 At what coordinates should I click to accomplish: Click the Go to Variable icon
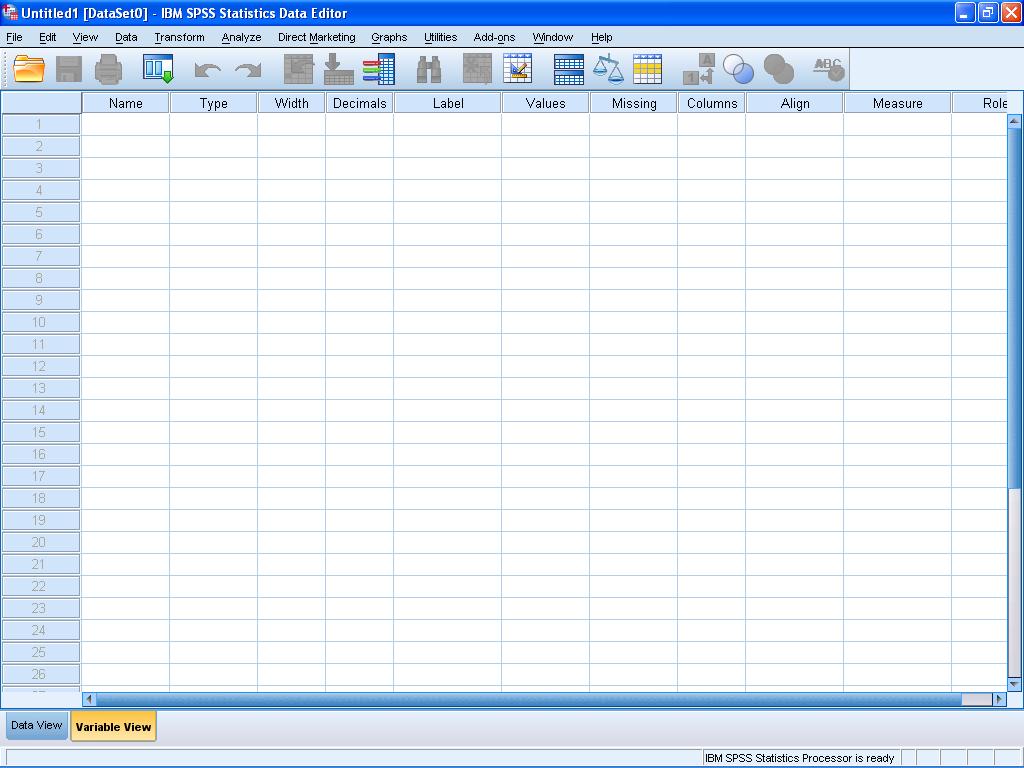click(x=339, y=69)
